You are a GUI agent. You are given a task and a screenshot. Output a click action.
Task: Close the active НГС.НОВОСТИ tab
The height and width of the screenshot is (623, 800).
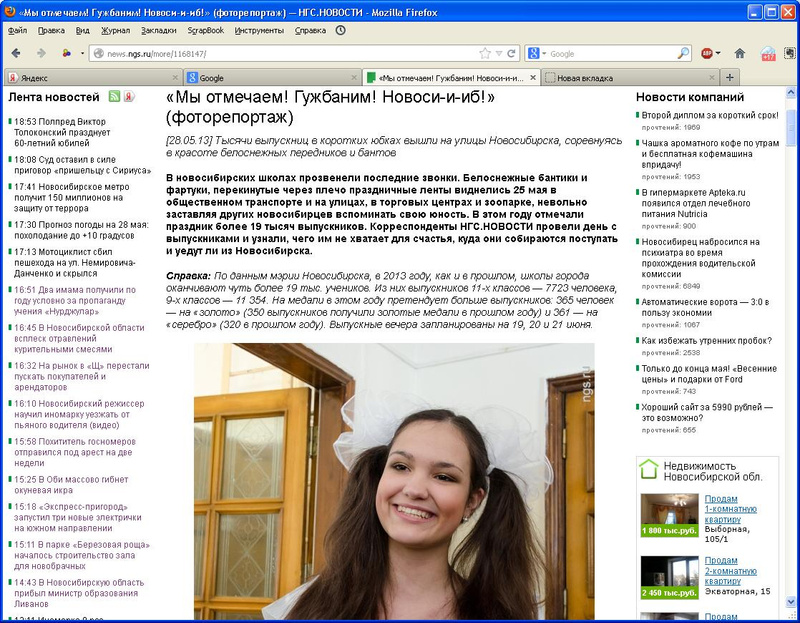(x=532, y=77)
